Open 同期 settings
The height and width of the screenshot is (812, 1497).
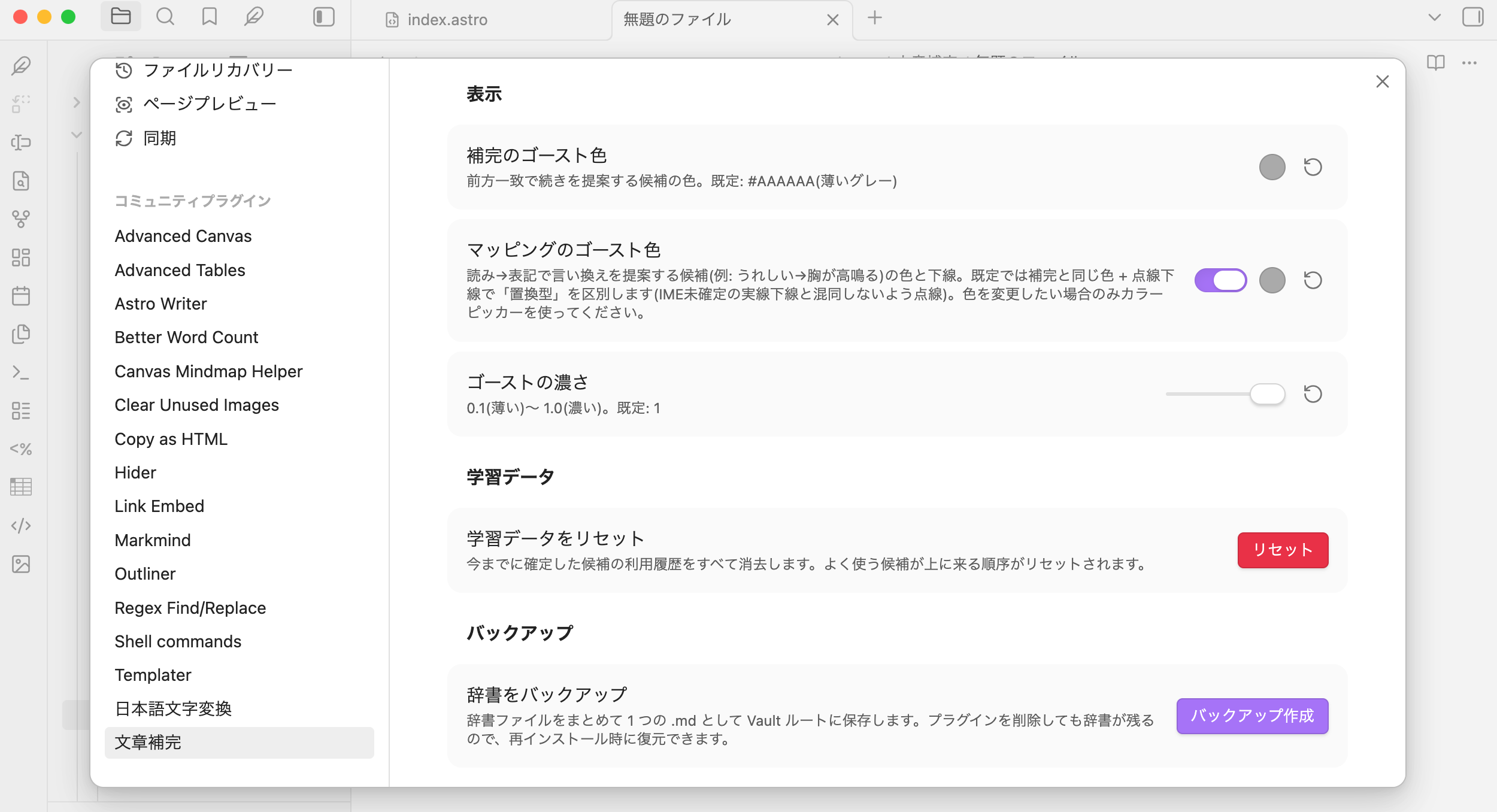pyautogui.click(x=240, y=138)
